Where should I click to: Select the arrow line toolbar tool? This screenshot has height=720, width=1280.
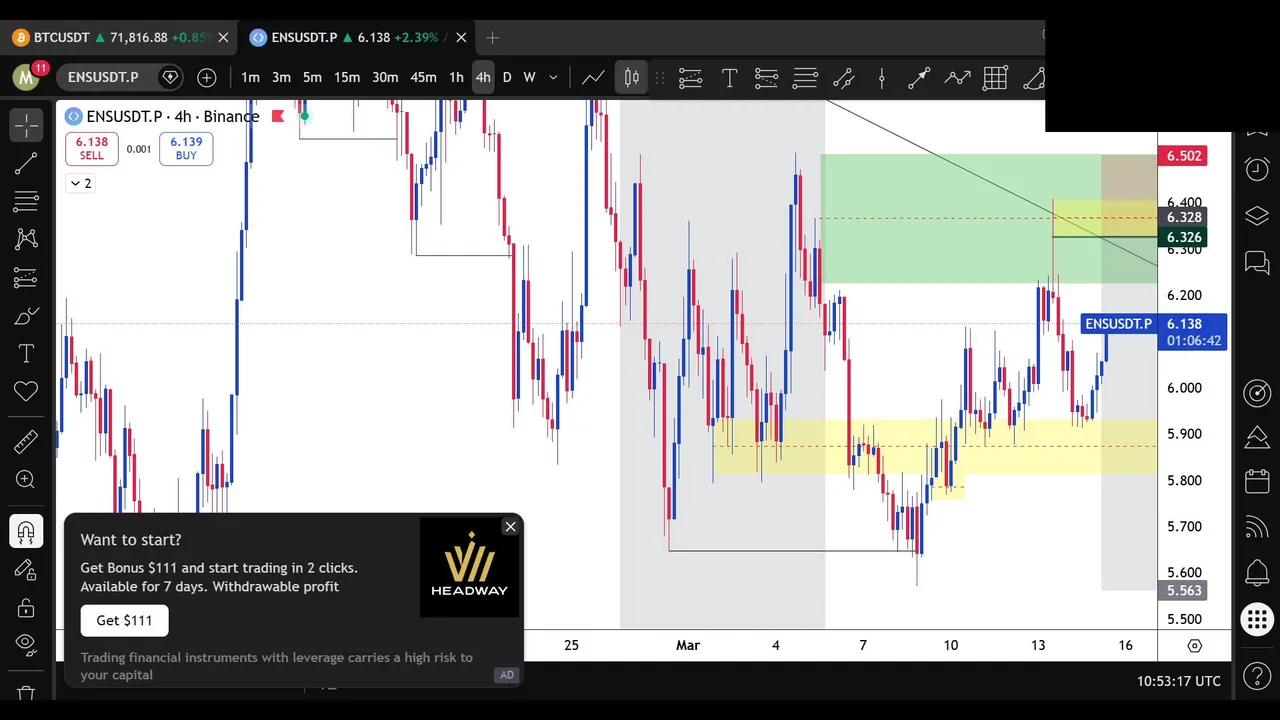919,77
